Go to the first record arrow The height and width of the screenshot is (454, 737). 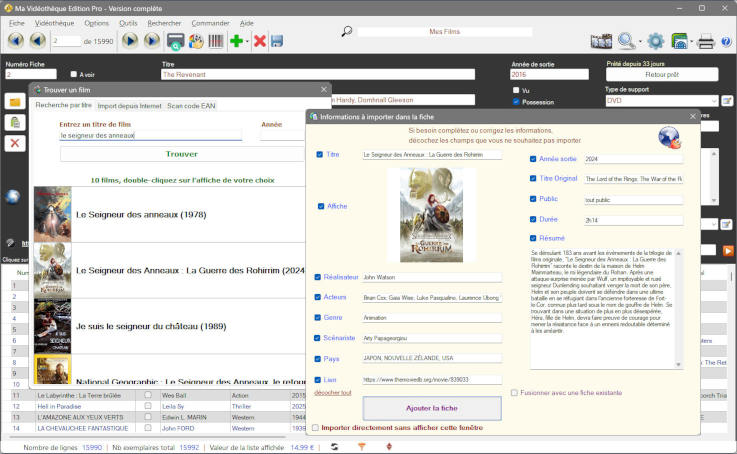point(16,41)
